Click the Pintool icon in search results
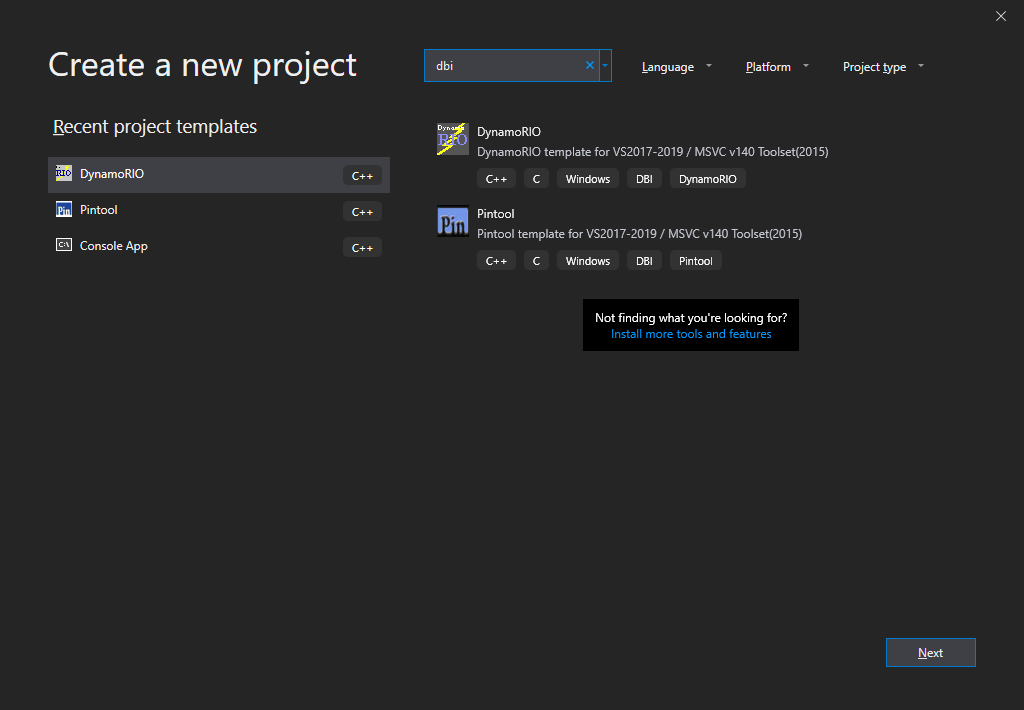 click(x=452, y=221)
